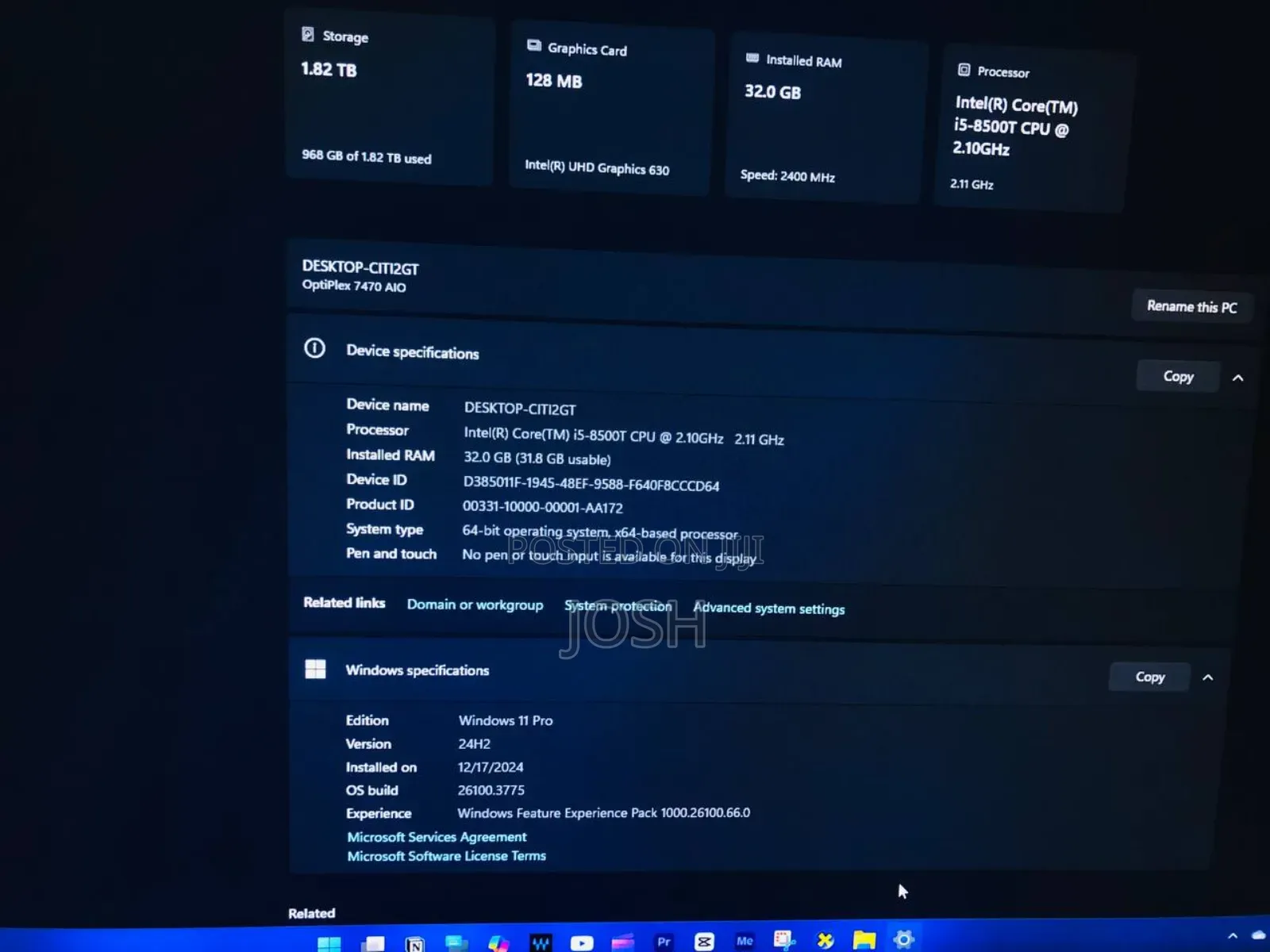Open Adobe Media Encoder from taskbar
The width and height of the screenshot is (1270, 952).
[745, 942]
